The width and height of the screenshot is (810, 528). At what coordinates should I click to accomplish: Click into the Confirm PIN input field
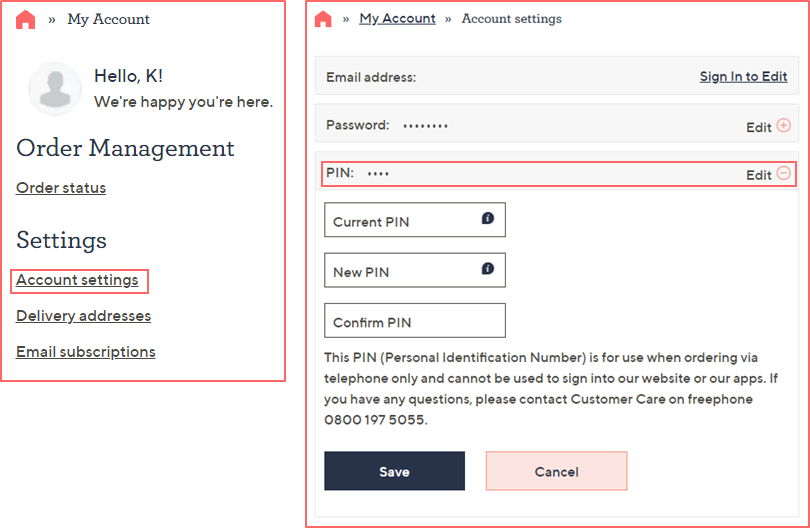tap(415, 320)
